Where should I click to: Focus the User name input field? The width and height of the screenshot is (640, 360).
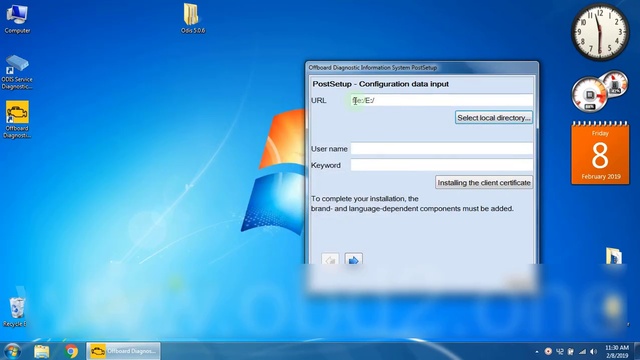click(x=442, y=149)
